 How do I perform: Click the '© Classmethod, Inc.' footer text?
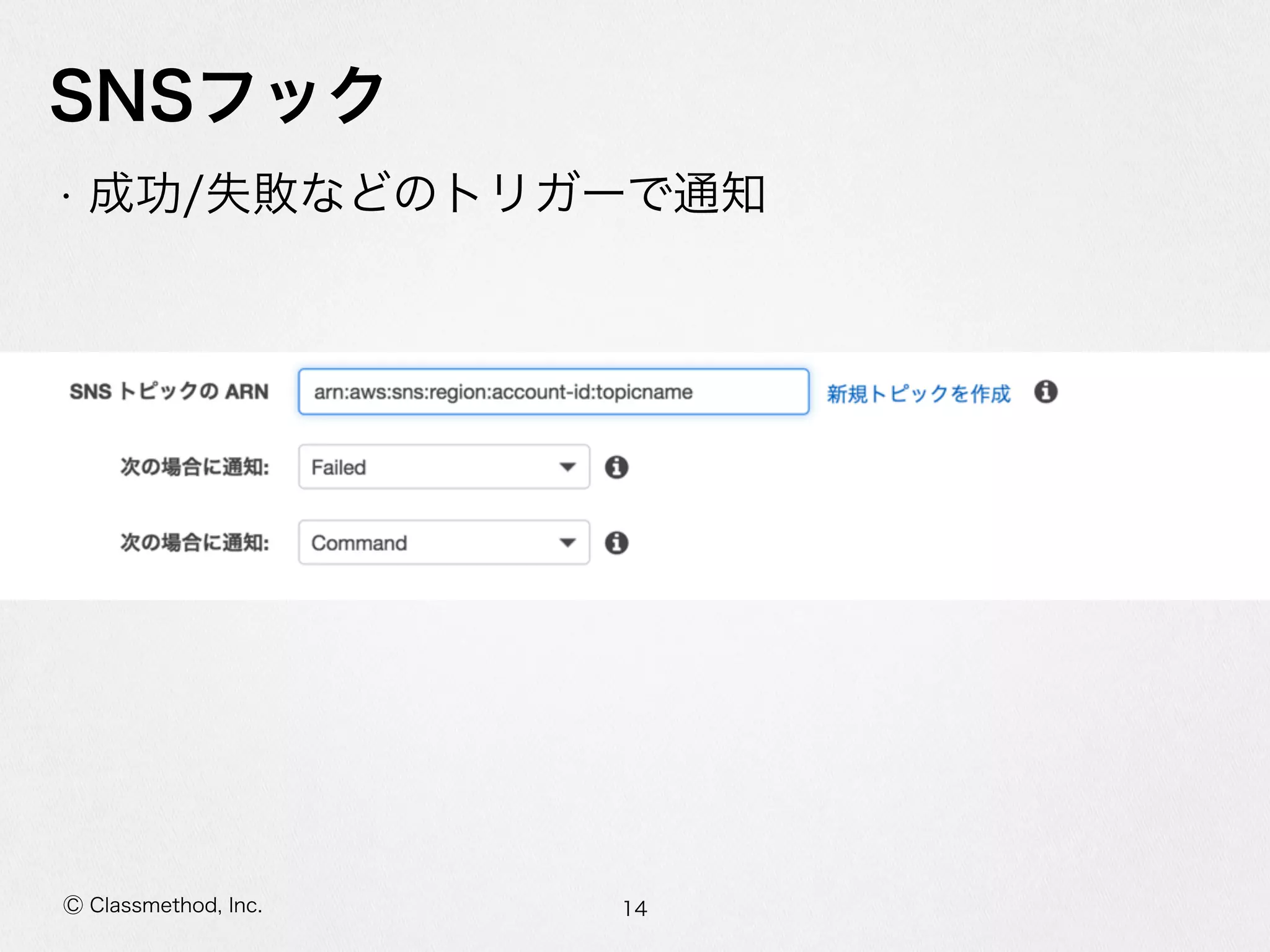coord(162,906)
